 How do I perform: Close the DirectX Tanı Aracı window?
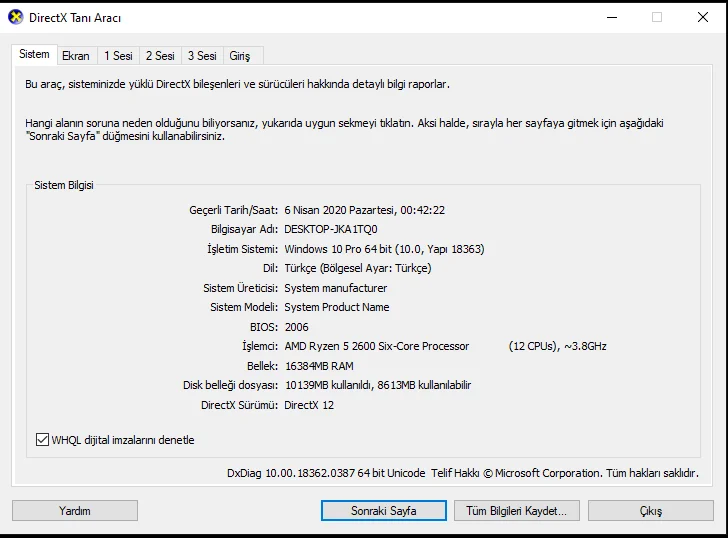tap(703, 18)
